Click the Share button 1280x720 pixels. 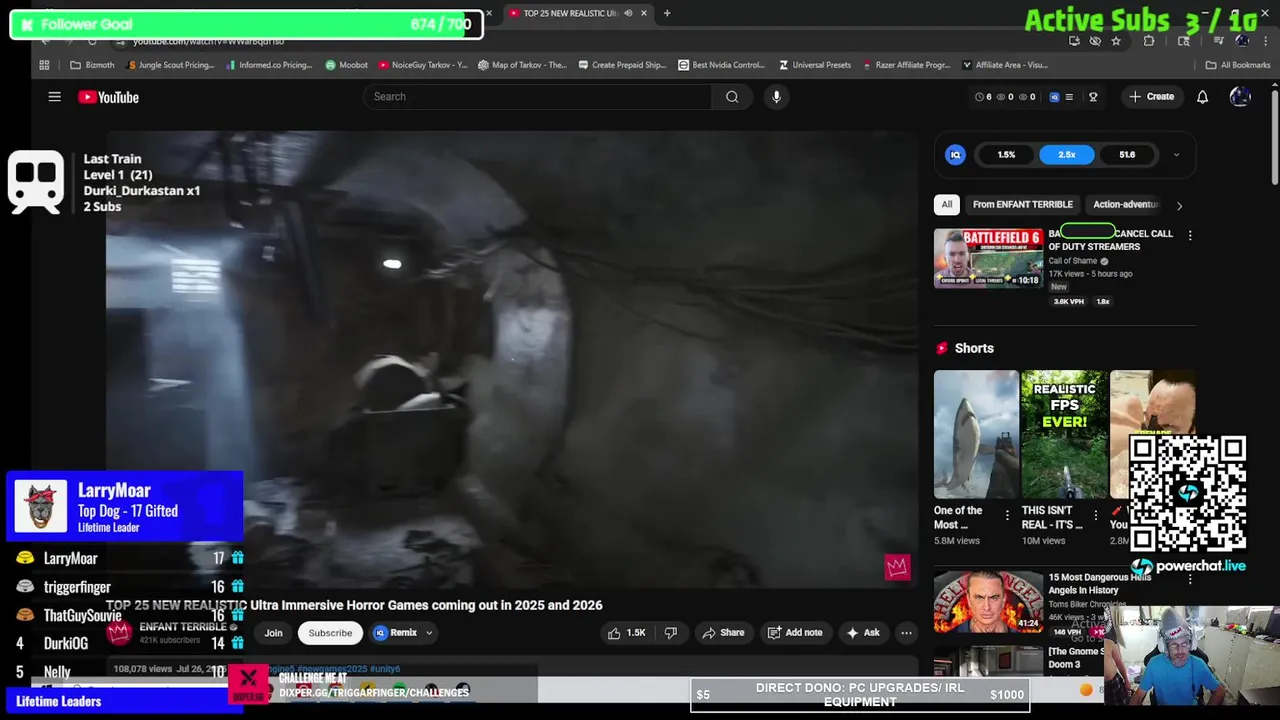(x=723, y=633)
